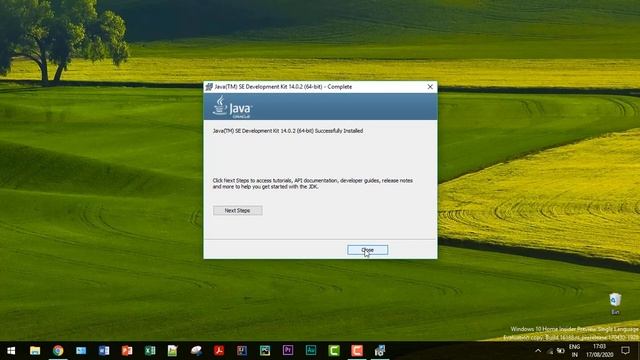
Task: Open the orange Camtasia recorder taskbar icon
Action: click(357, 351)
